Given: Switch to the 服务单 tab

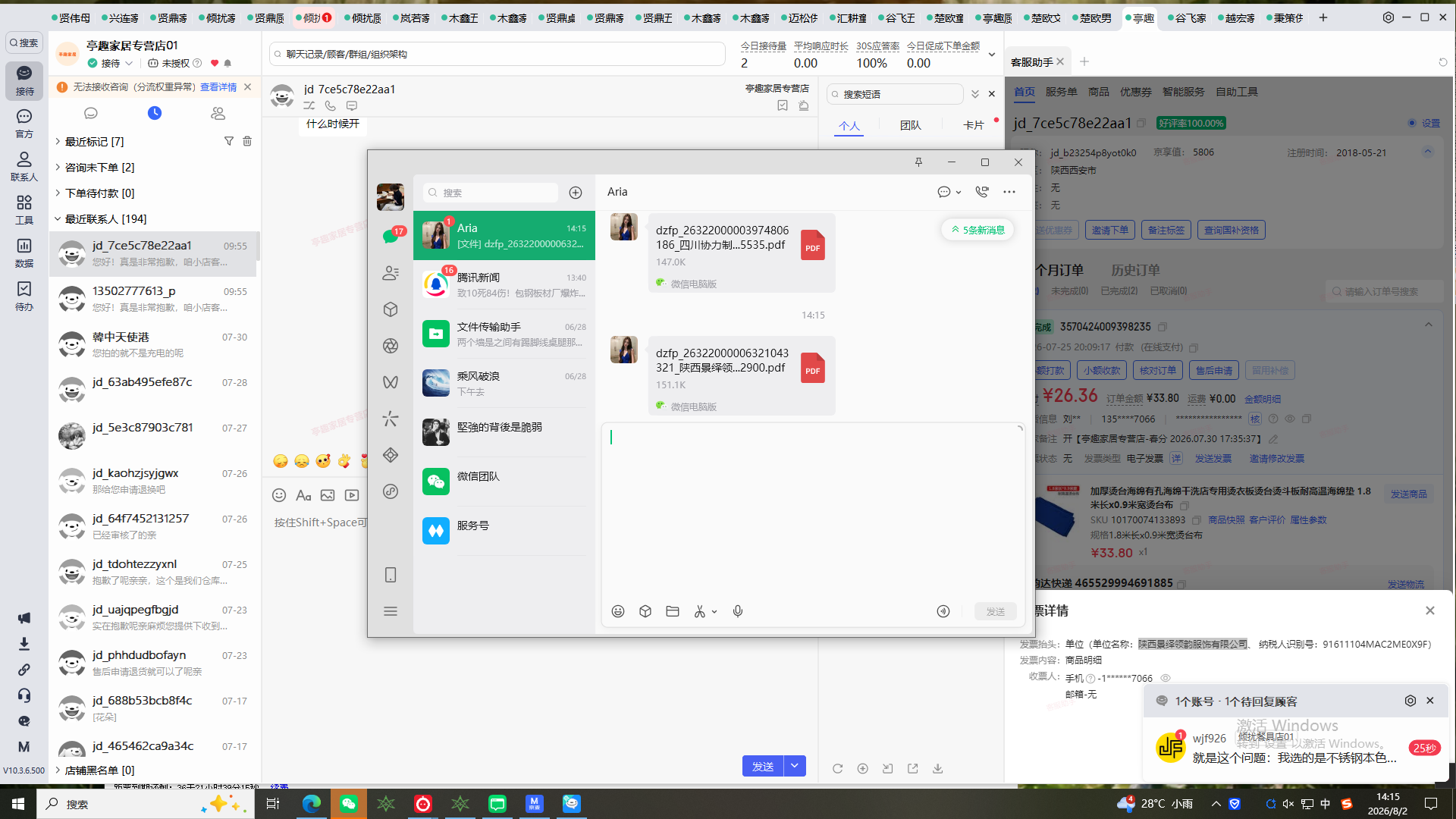Looking at the screenshot, I should pyautogui.click(x=1061, y=92).
